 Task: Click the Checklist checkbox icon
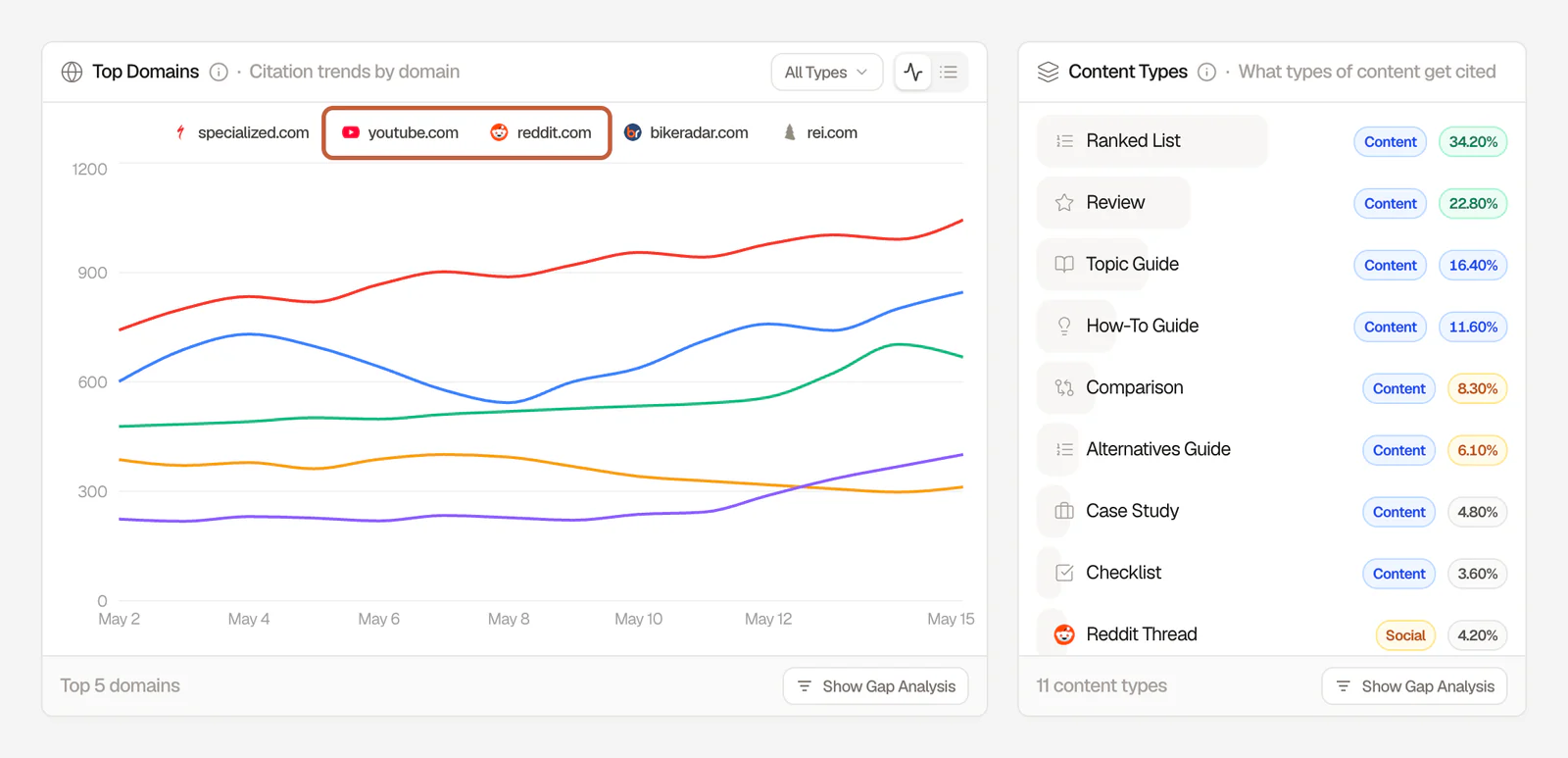tap(1064, 573)
